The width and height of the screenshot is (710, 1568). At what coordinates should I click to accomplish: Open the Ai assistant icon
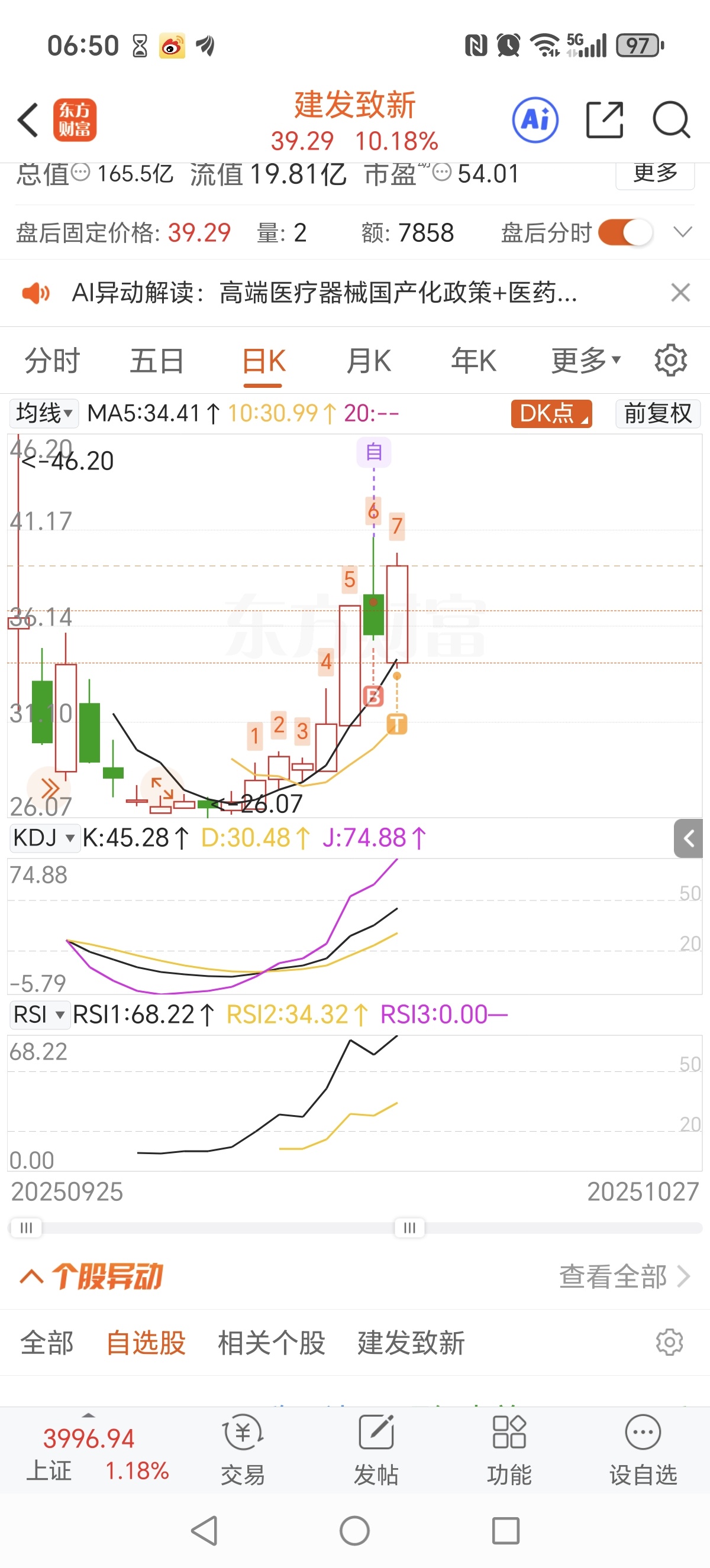[535, 120]
